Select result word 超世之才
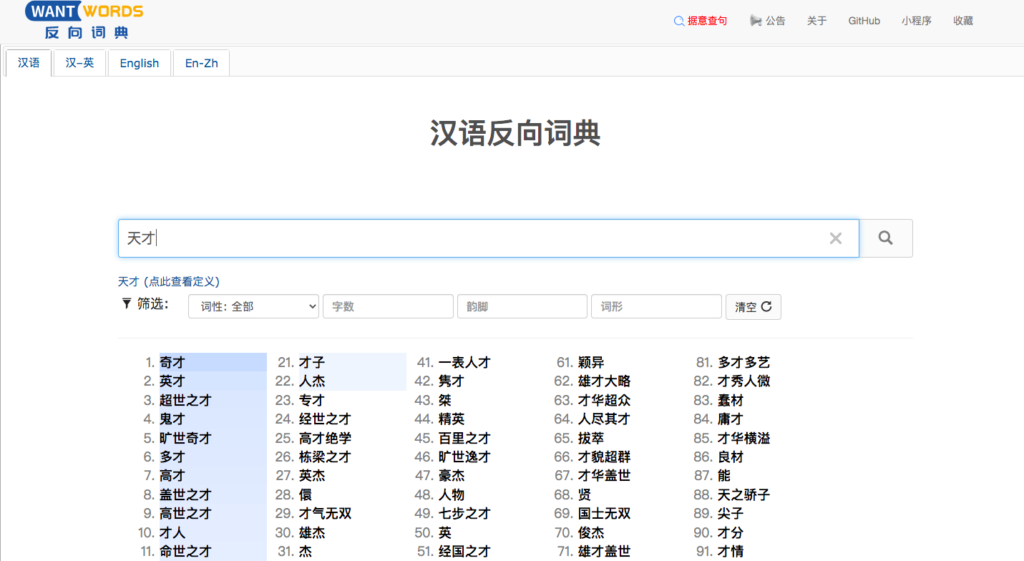1024x561 pixels. click(x=185, y=400)
